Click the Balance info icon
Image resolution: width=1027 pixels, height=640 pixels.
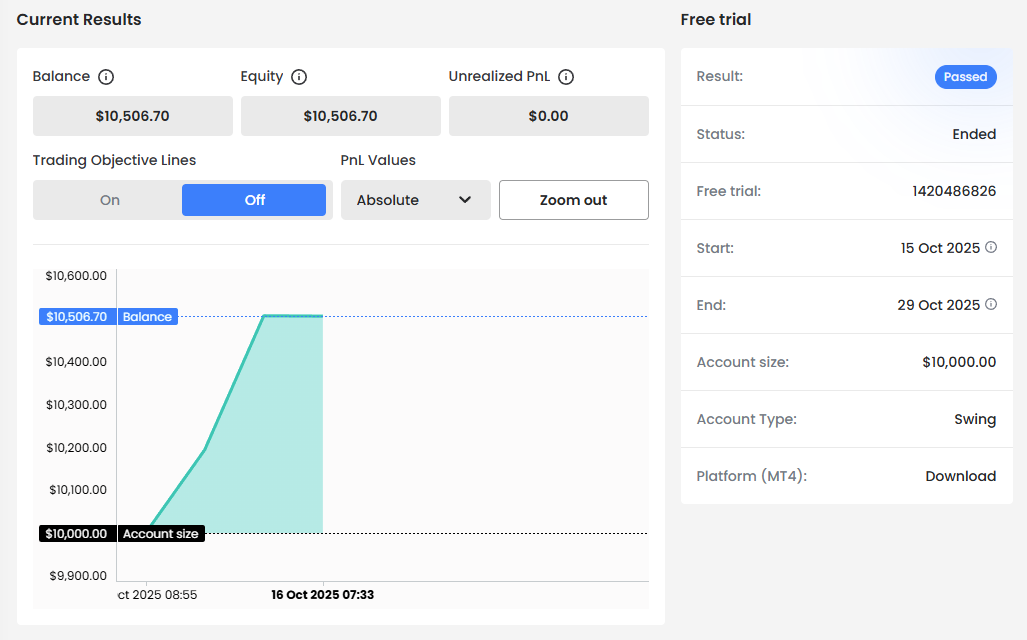pyautogui.click(x=106, y=77)
